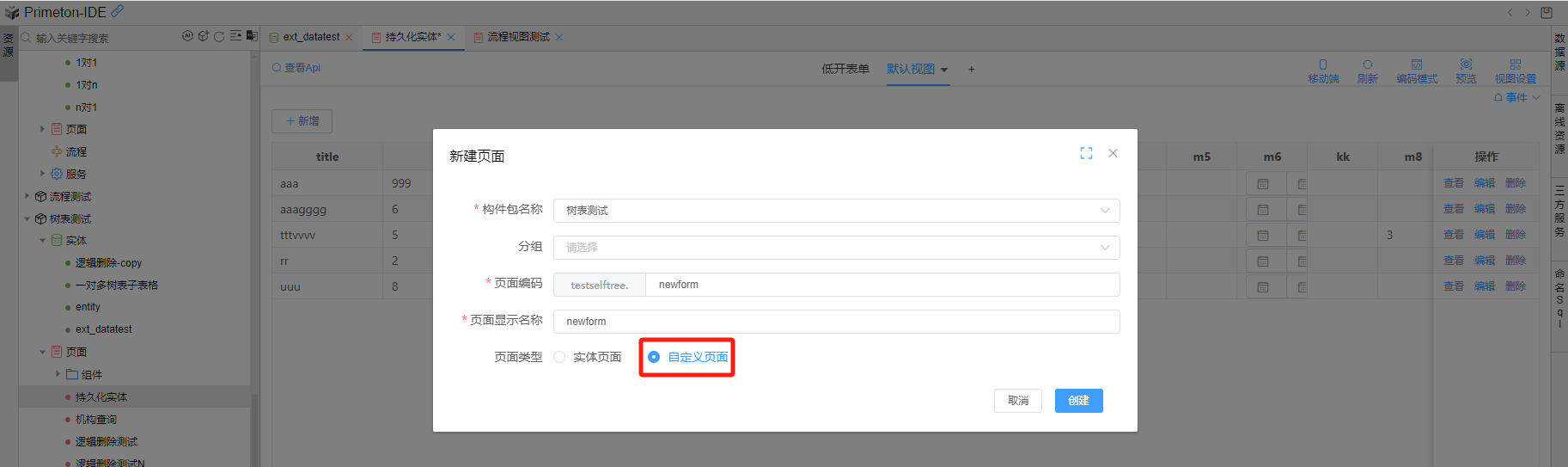
Task: Click the 预览 preview eye icon
Action: pos(1466,71)
